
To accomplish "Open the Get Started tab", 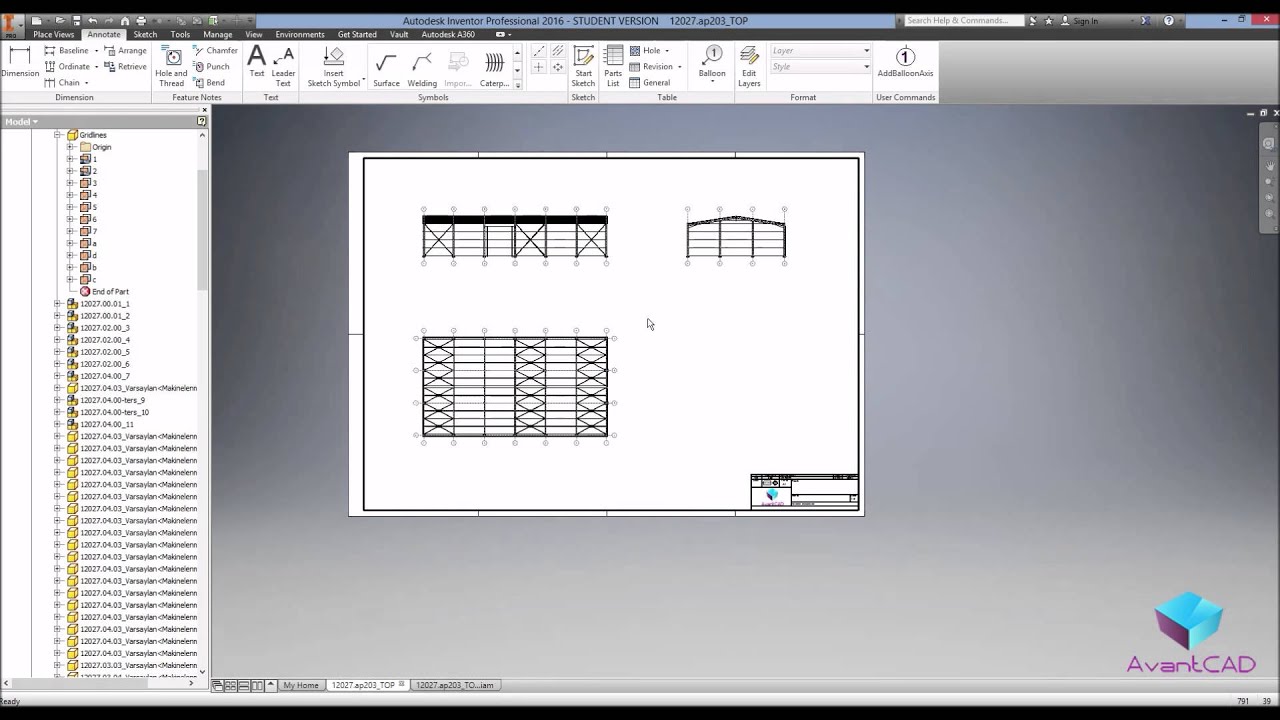I will point(357,34).
